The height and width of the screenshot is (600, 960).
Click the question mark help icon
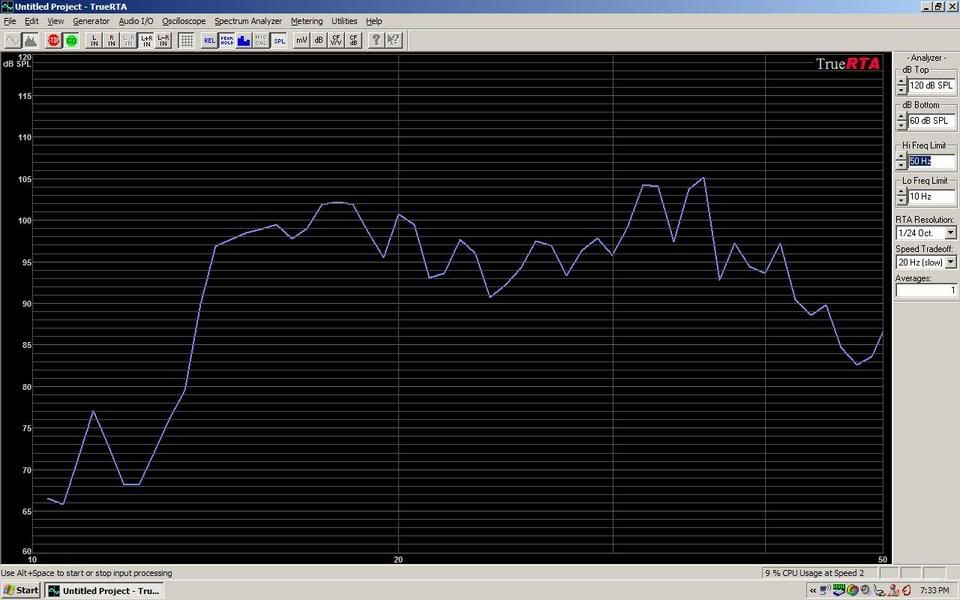(x=376, y=40)
